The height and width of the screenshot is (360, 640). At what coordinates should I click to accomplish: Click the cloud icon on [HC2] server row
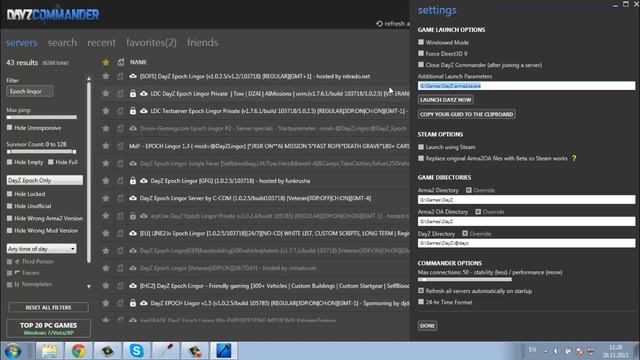click(133, 286)
